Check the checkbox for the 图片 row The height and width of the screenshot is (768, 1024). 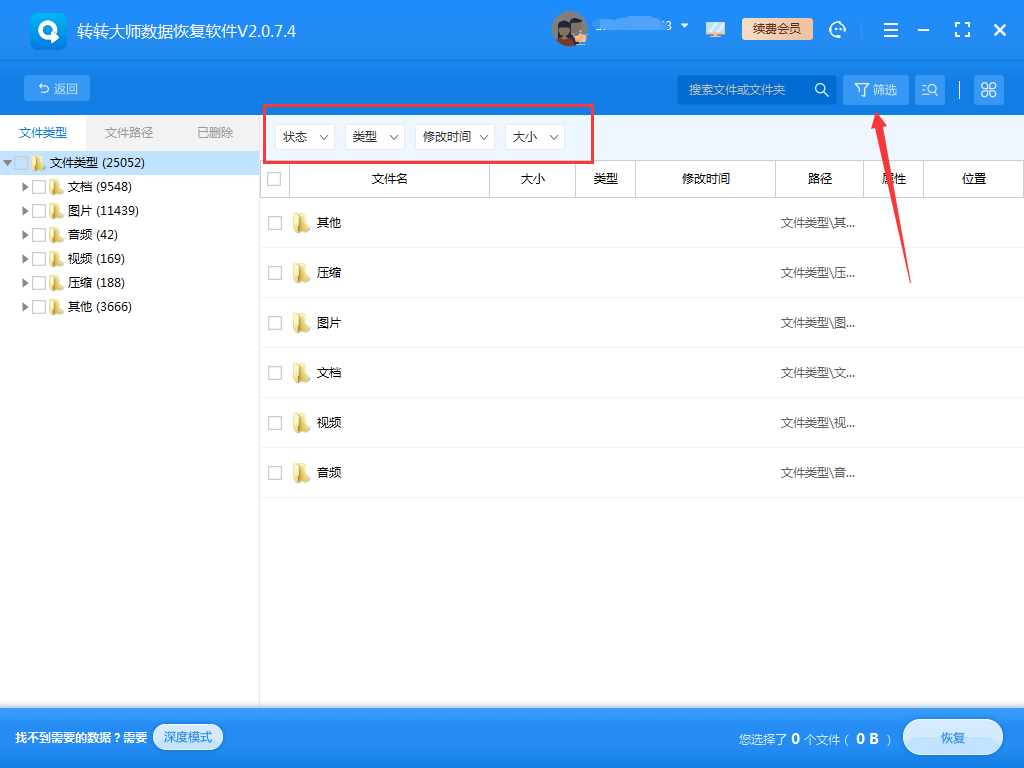275,322
